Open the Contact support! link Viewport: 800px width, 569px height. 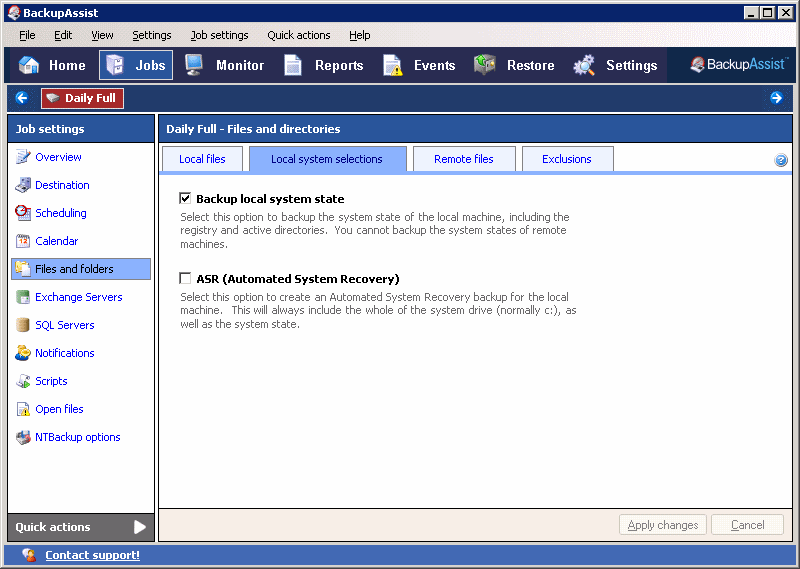coord(92,555)
